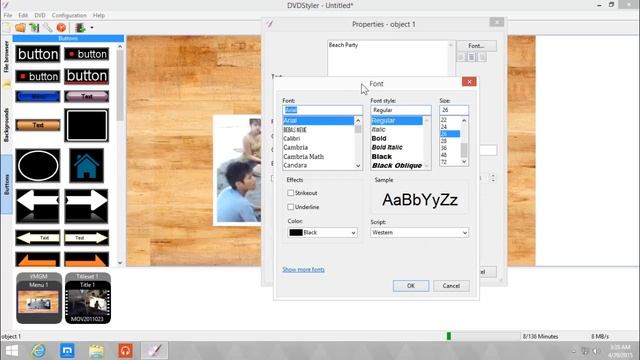640x360 pixels.
Task: Select the cream right arrow Text button
Action: point(87,238)
